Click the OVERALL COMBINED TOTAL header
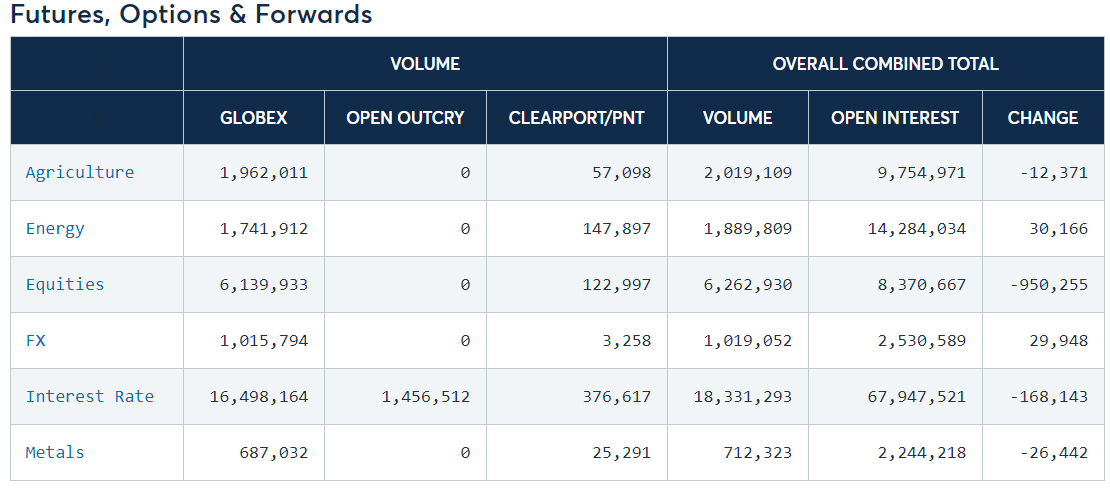1110x488 pixels. pyautogui.click(x=886, y=64)
